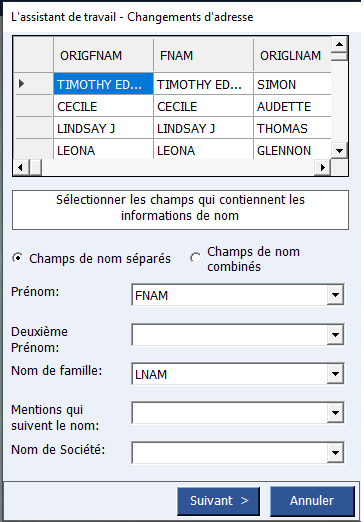Screen dimensions: 364x522
Task: Click the current row indicator arrow
Action: (21, 83)
